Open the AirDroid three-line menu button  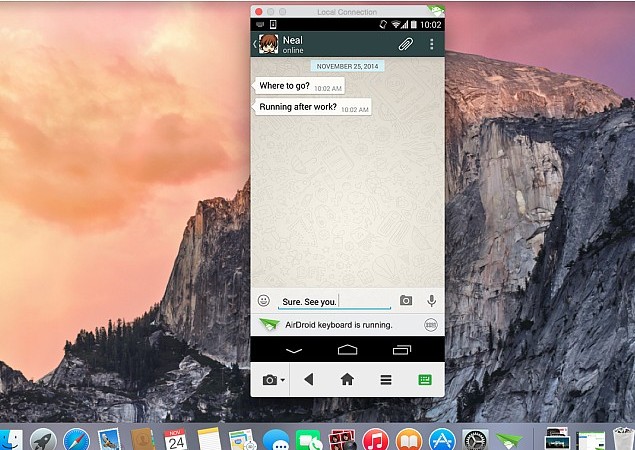pyautogui.click(x=385, y=380)
